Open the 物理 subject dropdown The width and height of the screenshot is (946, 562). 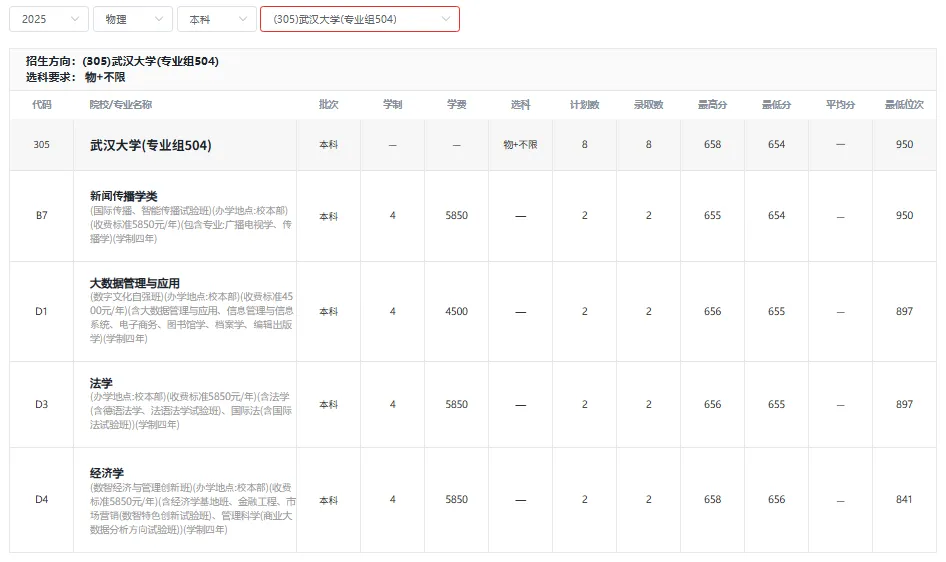[133, 19]
